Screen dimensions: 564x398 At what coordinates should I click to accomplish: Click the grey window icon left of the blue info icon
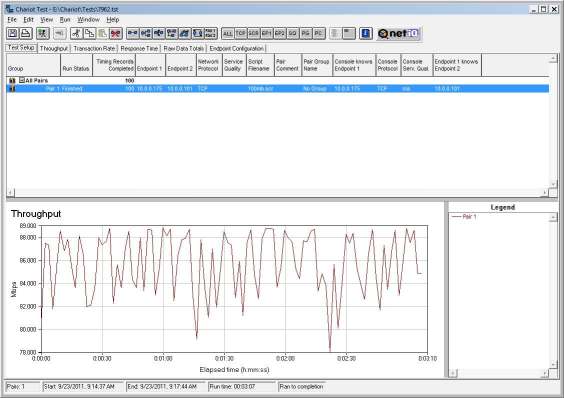tap(349, 33)
